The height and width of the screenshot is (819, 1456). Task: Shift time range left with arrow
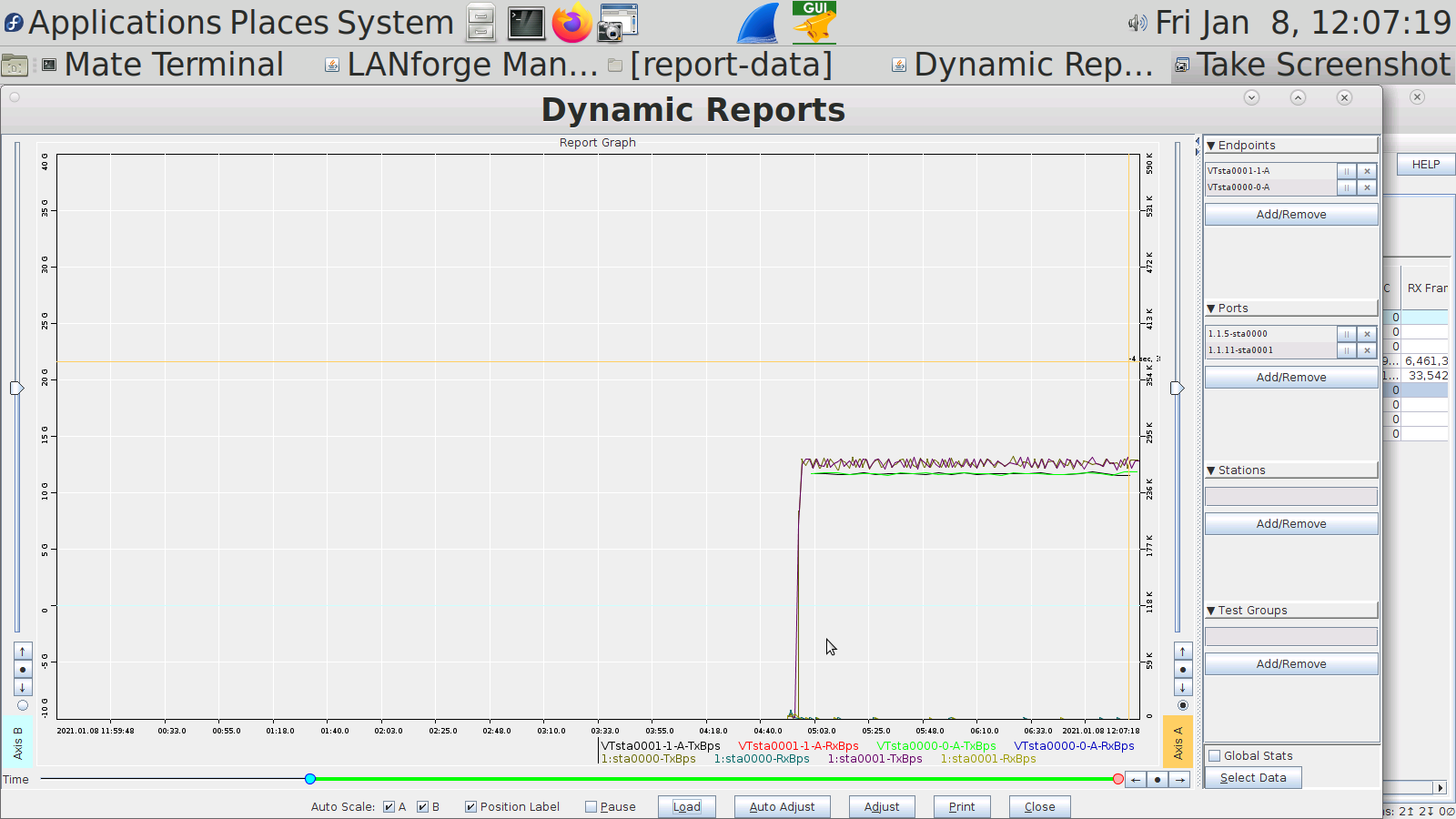(1136, 780)
